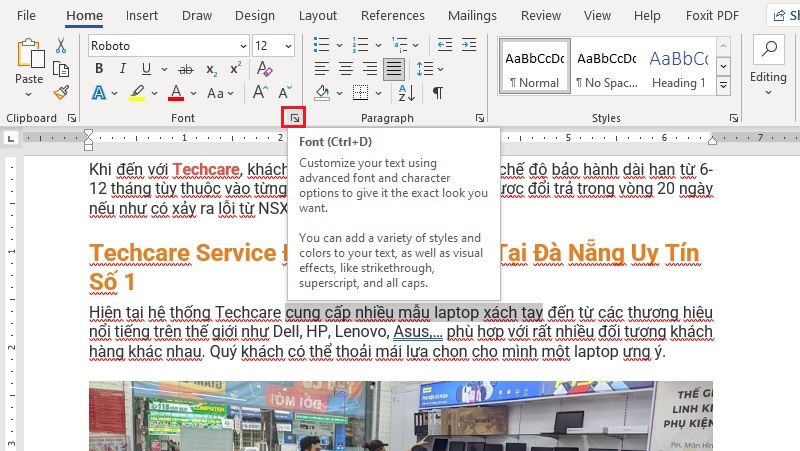Increase paragraph indent
Viewport: 800px width, 451px height.
[469, 45]
